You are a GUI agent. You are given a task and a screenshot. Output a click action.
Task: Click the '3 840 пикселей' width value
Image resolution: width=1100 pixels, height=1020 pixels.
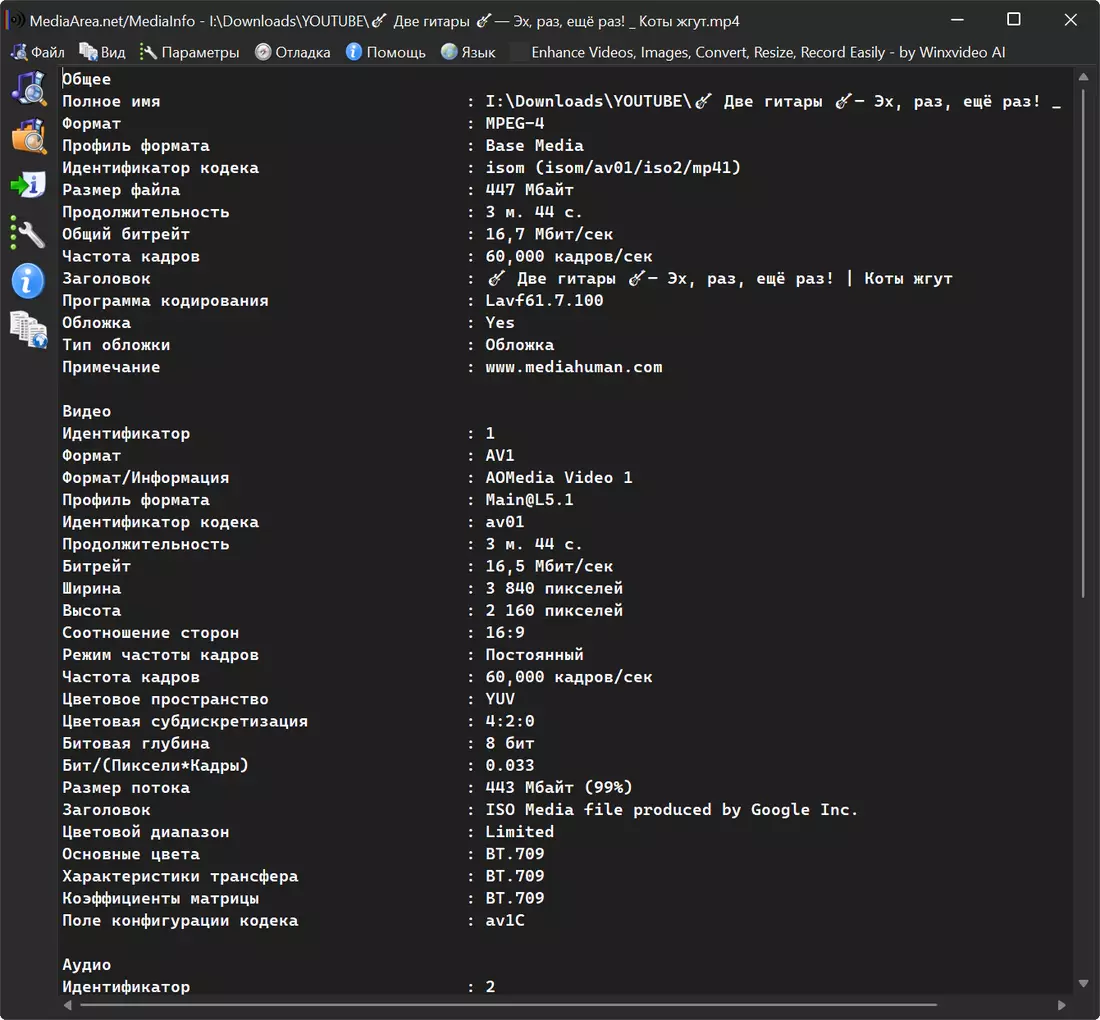point(554,588)
